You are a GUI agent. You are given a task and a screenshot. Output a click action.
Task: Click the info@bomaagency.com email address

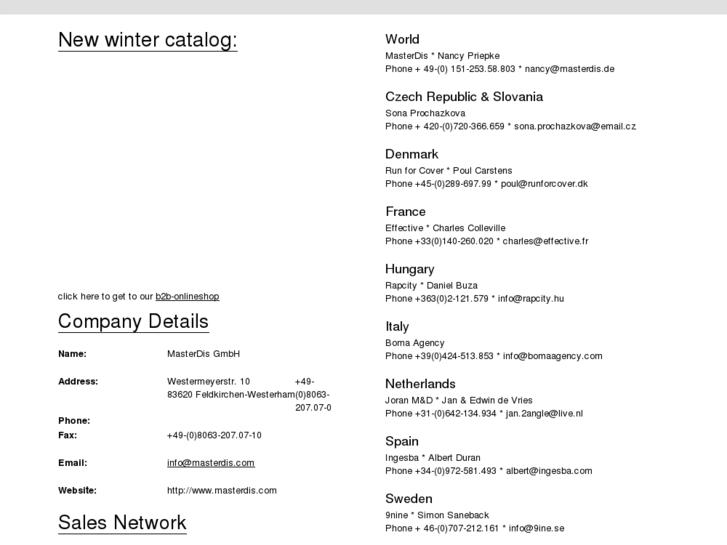[552, 356]
